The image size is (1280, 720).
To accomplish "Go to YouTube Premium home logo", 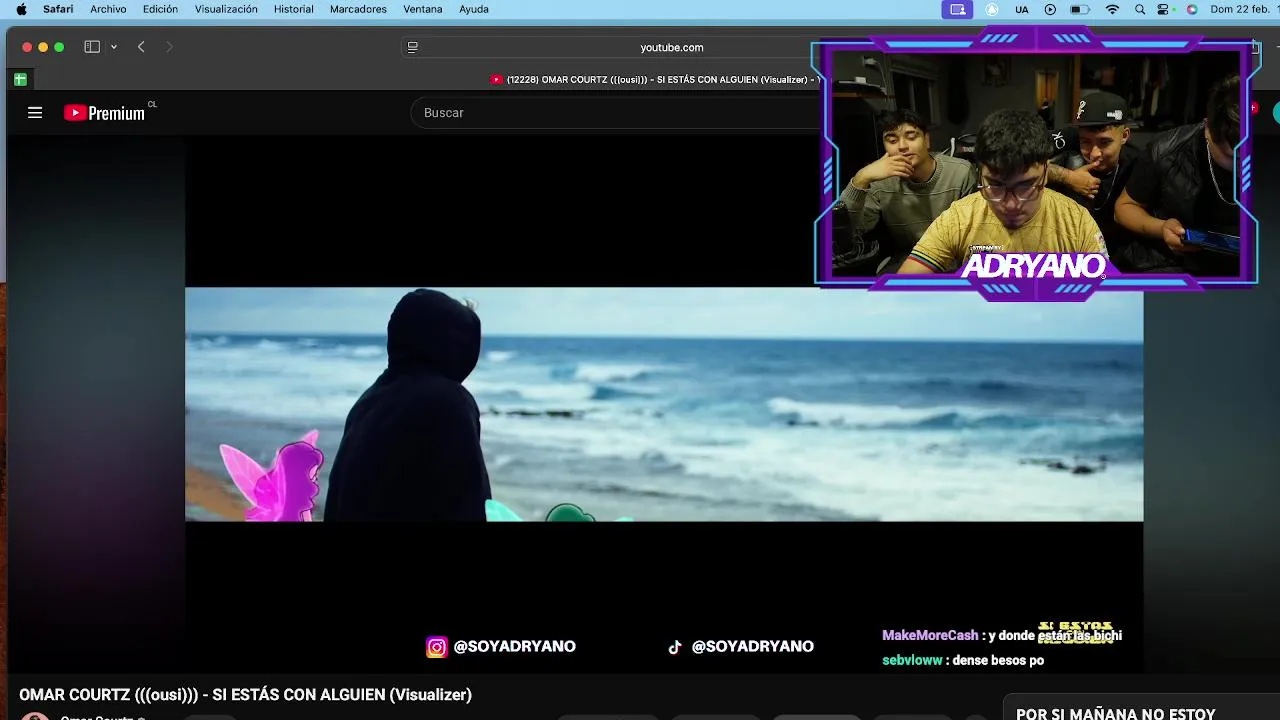I will (105, 113).
